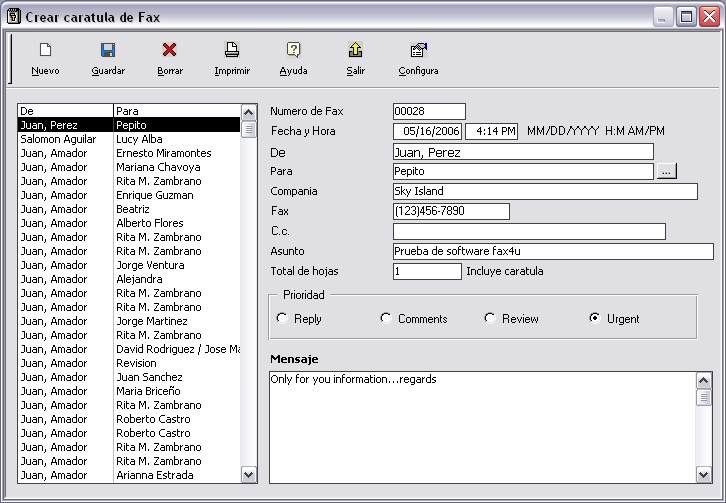Click the Fax number field

click(451, 211)
